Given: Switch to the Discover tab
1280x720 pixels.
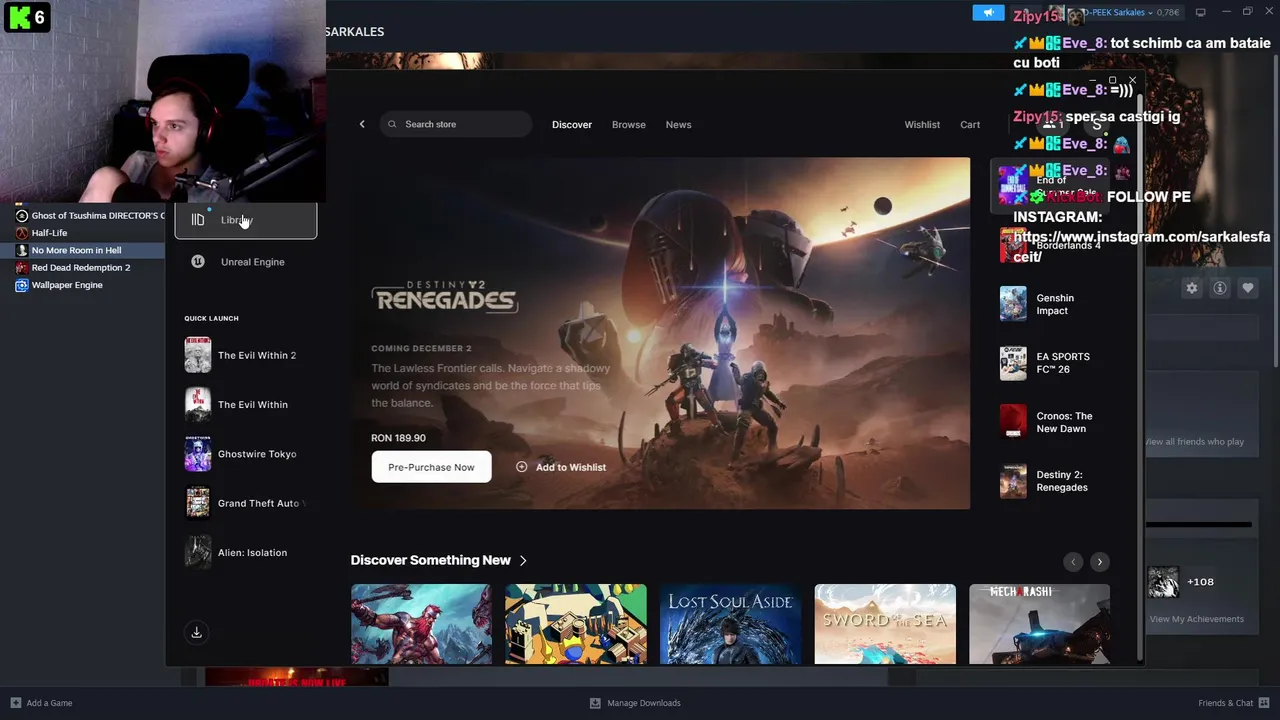Looking at the screenshot, I should (x=572, y=125).
